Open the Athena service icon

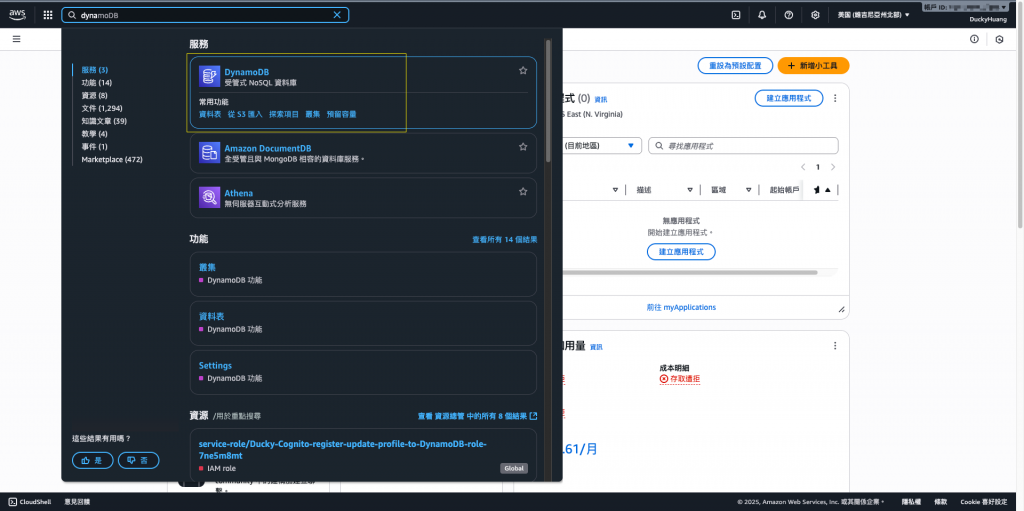pyautogui.click(x=209, y=197)
